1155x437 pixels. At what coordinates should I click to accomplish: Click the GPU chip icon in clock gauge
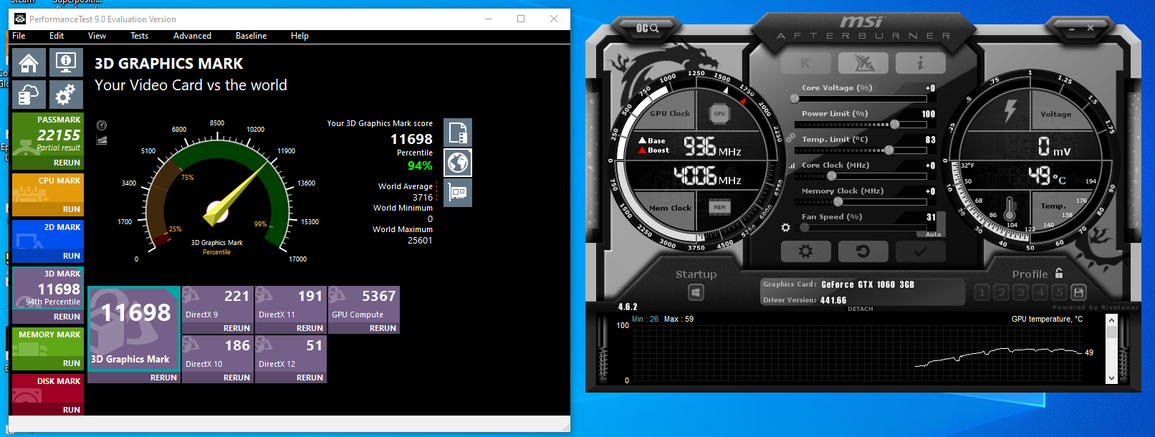[720, 113]
